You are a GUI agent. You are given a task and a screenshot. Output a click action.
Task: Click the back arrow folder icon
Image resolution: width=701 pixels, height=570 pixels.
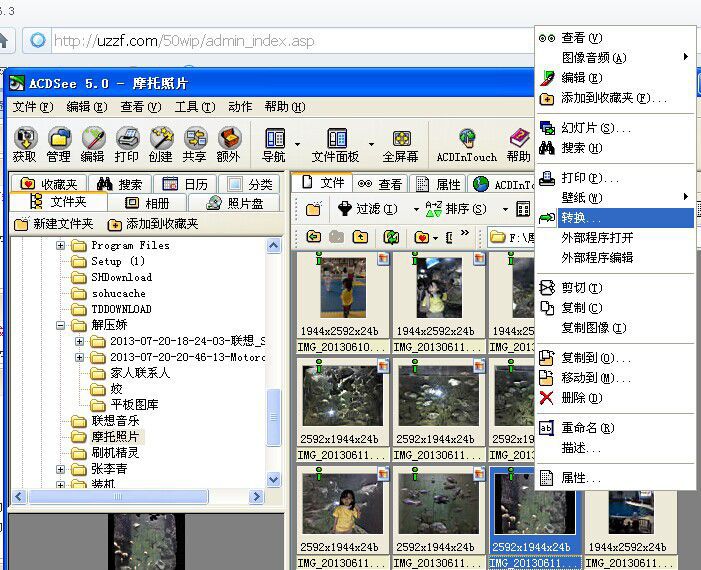point(314,237)
